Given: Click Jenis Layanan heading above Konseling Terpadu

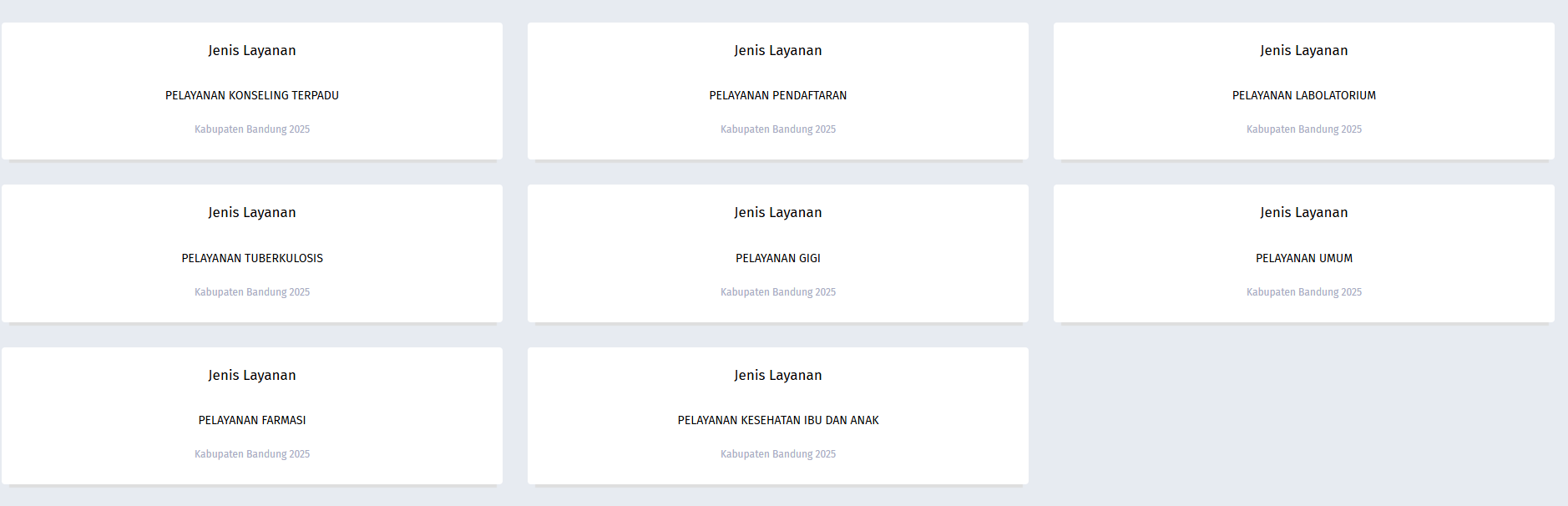Looking at the screenshot, I should pyautogui.click(x=251, y=50).
